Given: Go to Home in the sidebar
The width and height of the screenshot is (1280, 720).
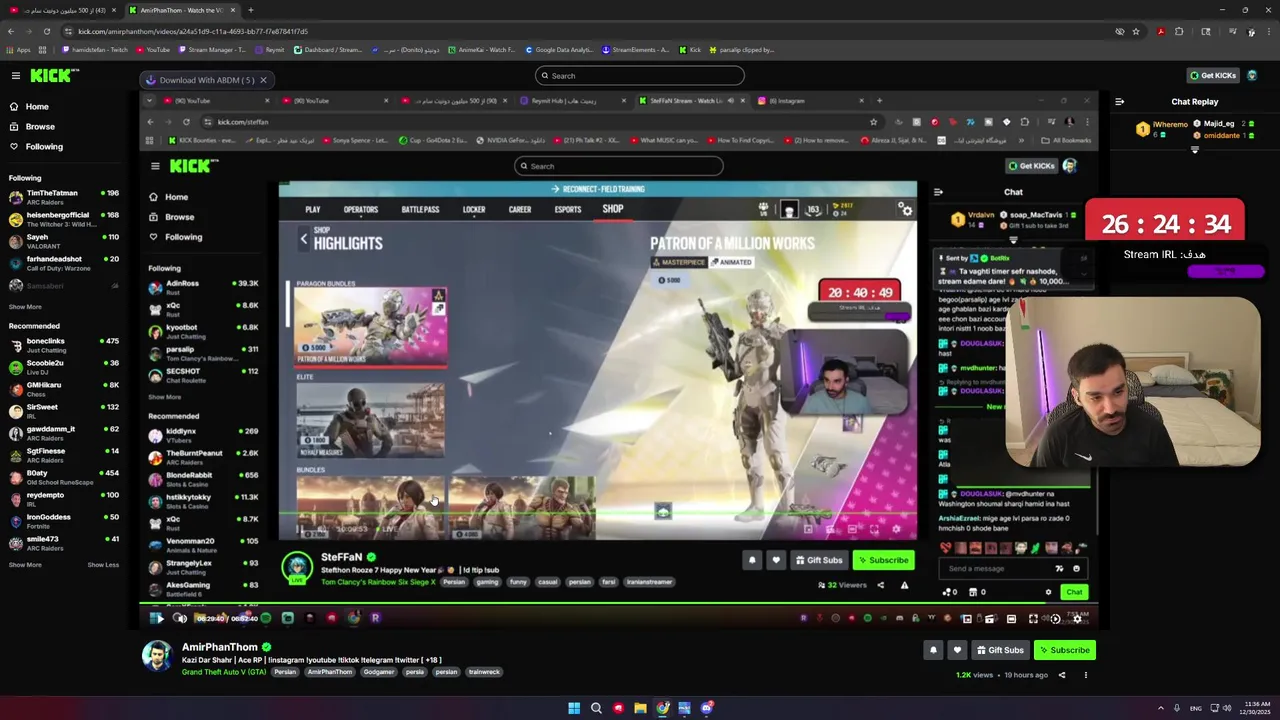Looking at the screenshot, I should 37,106.
